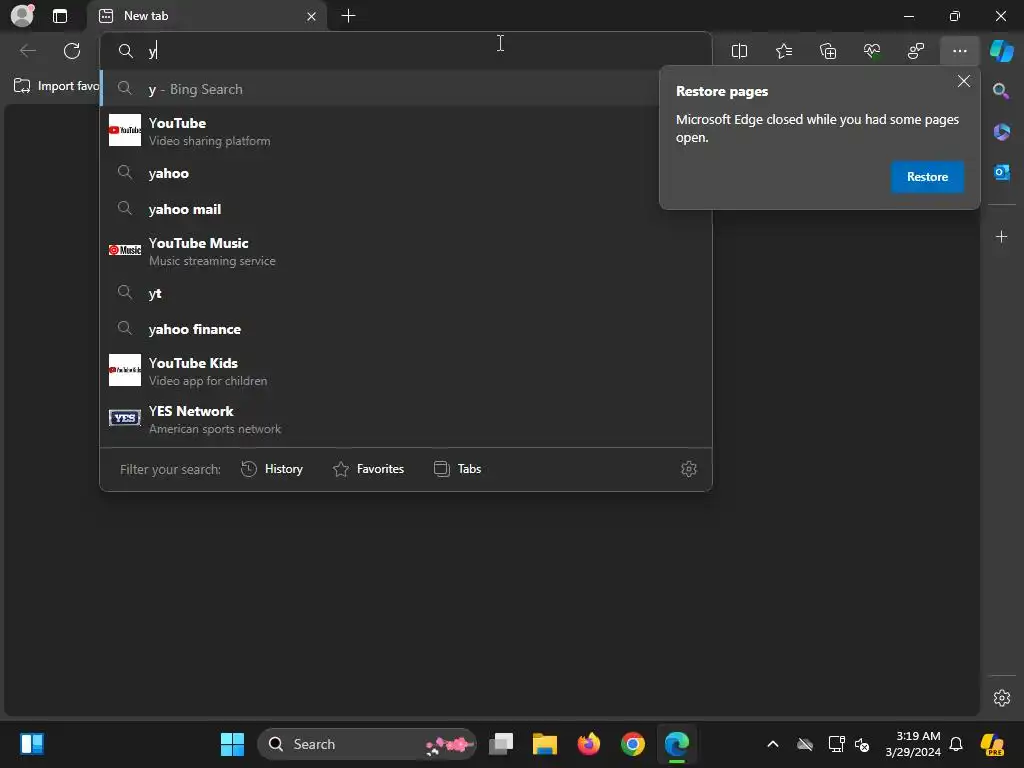Open Browser essentials heart icon

click(872, 51)
